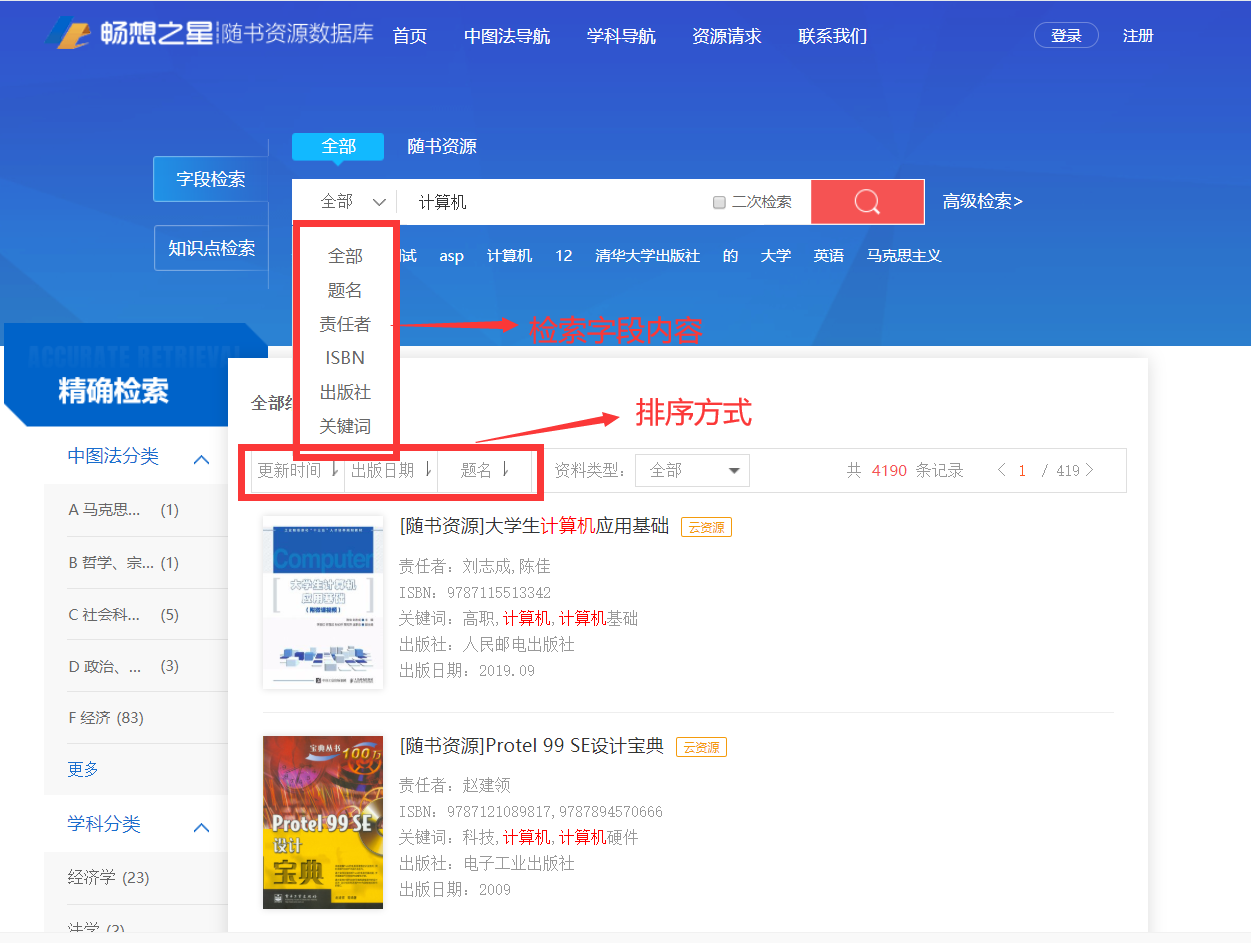Open Protel 99 SE book cover thumbnail

[x=323, y=822]
